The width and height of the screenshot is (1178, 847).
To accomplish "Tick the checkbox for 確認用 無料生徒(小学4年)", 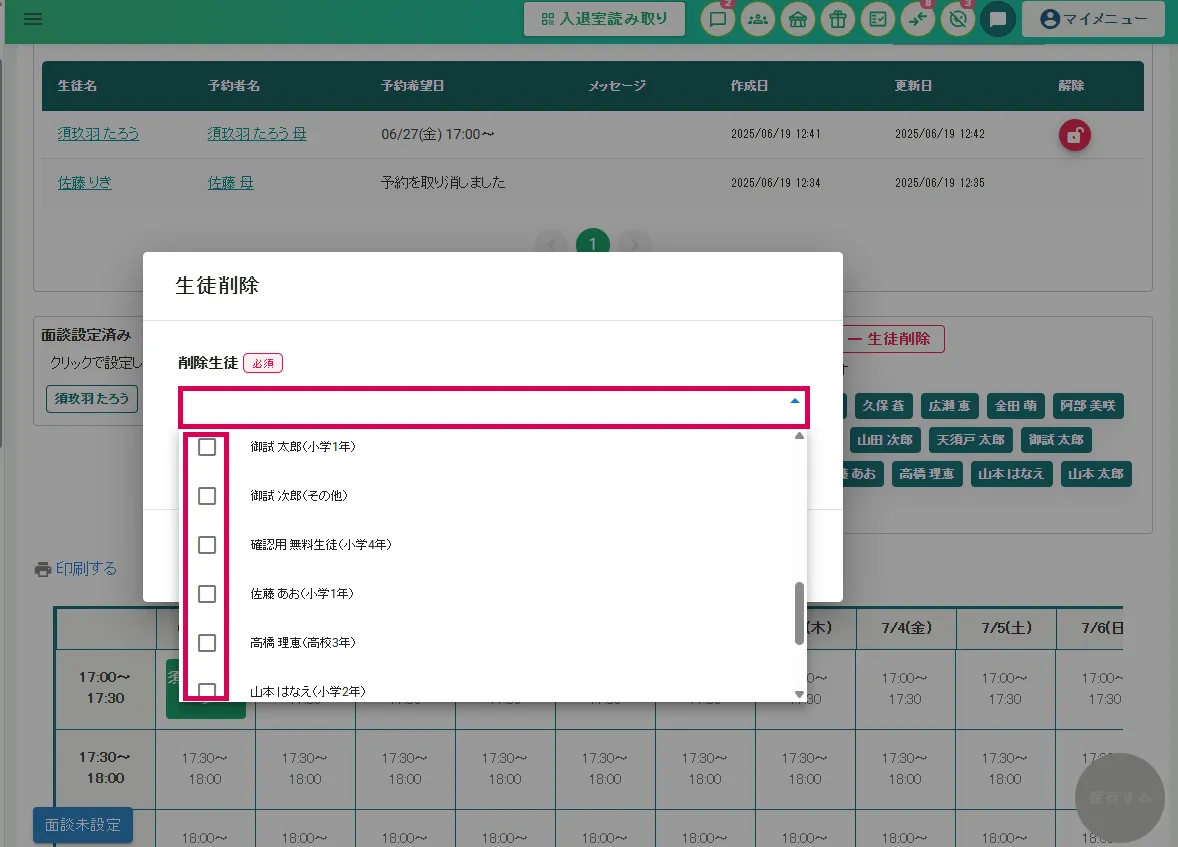I will (x=207, y=545).
